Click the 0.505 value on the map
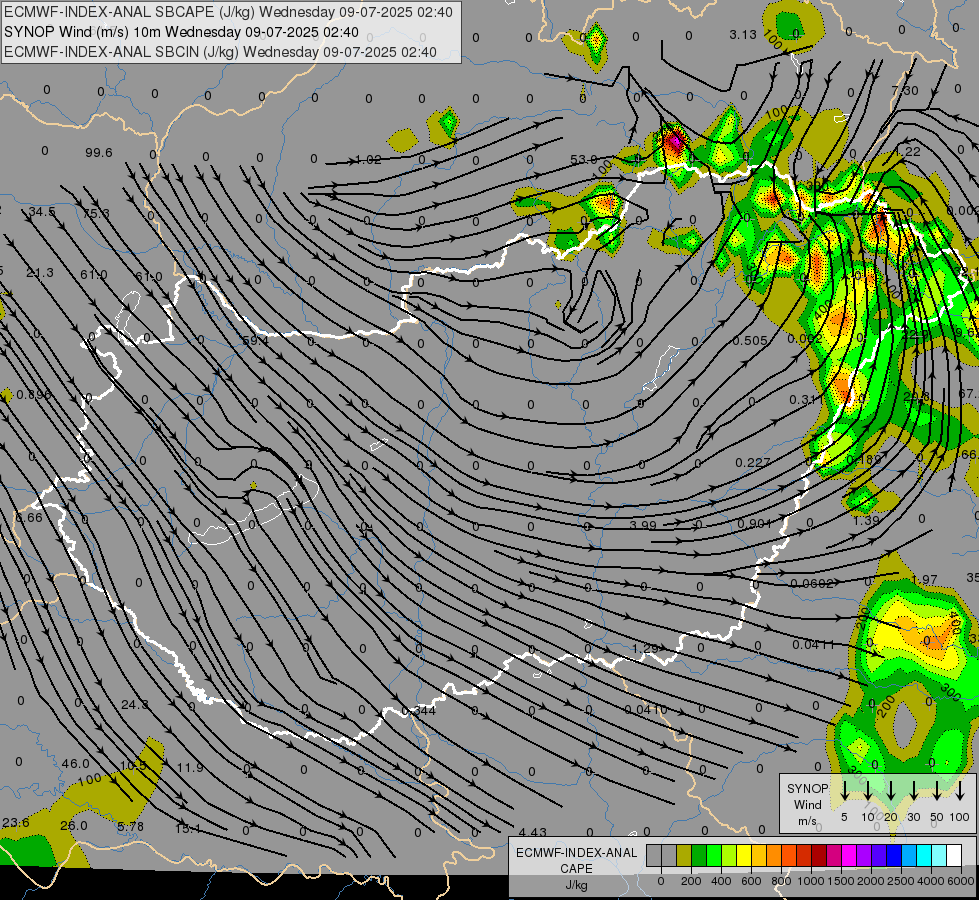Screen dimensions: 979x900 click(750, 340)
